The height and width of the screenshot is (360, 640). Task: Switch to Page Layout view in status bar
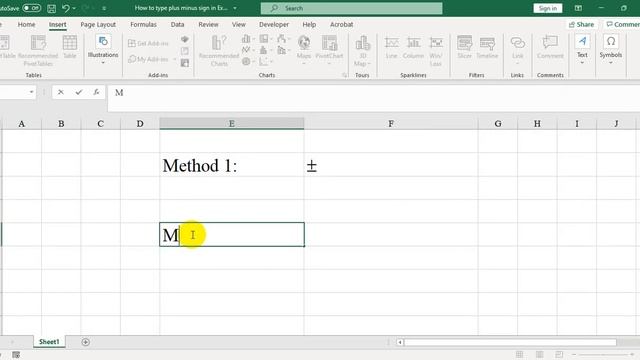[539, 355]
